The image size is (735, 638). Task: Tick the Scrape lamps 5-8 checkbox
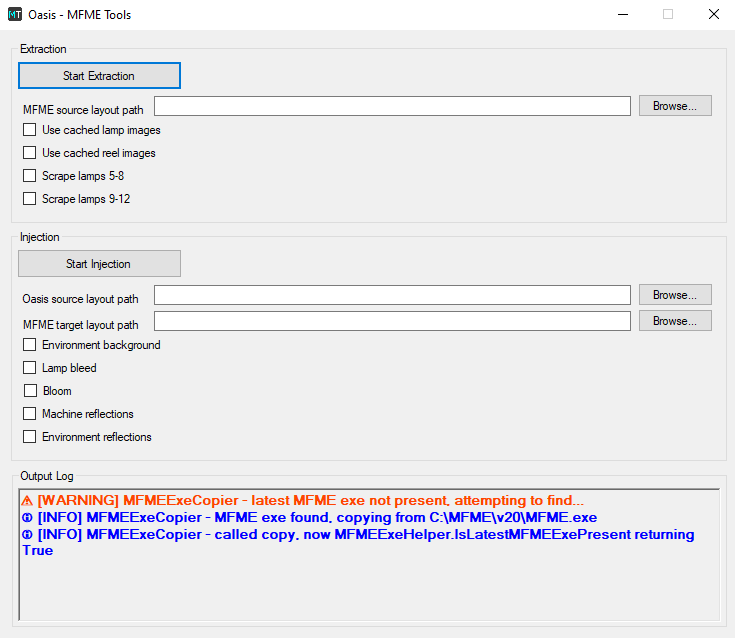30,176
